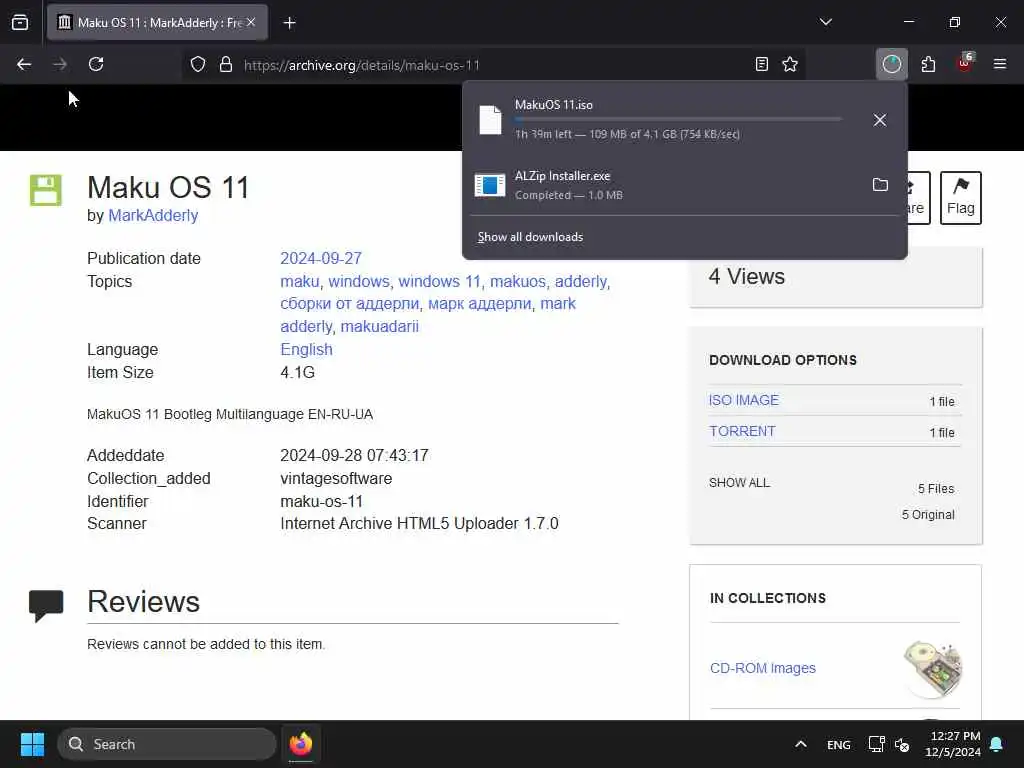This screenshot has width=1024, height=768.
Task: Download via the TORRENT option
Action: tap(742, 432)
